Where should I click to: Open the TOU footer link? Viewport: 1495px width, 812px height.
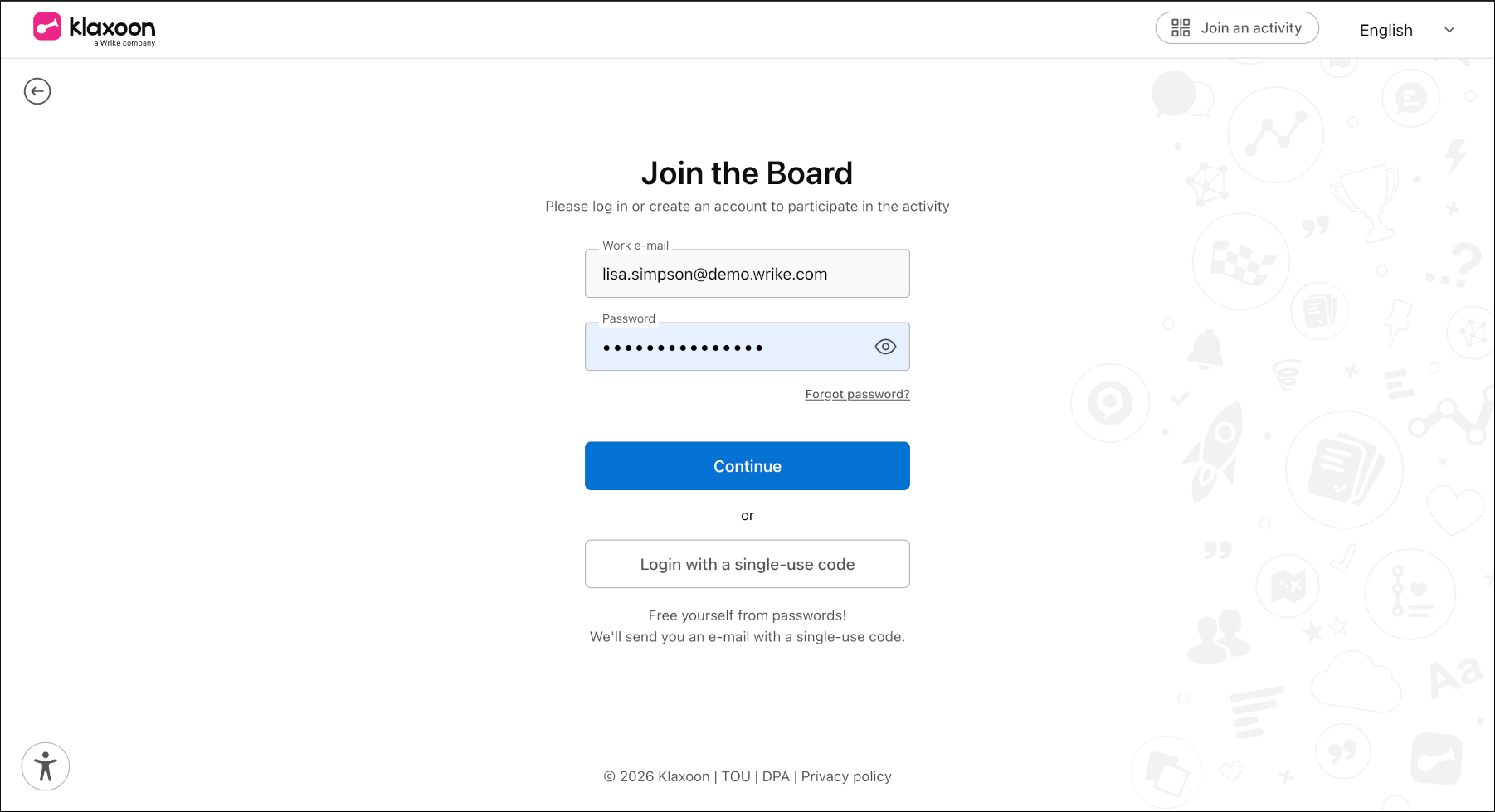click(x=736, y=776)
